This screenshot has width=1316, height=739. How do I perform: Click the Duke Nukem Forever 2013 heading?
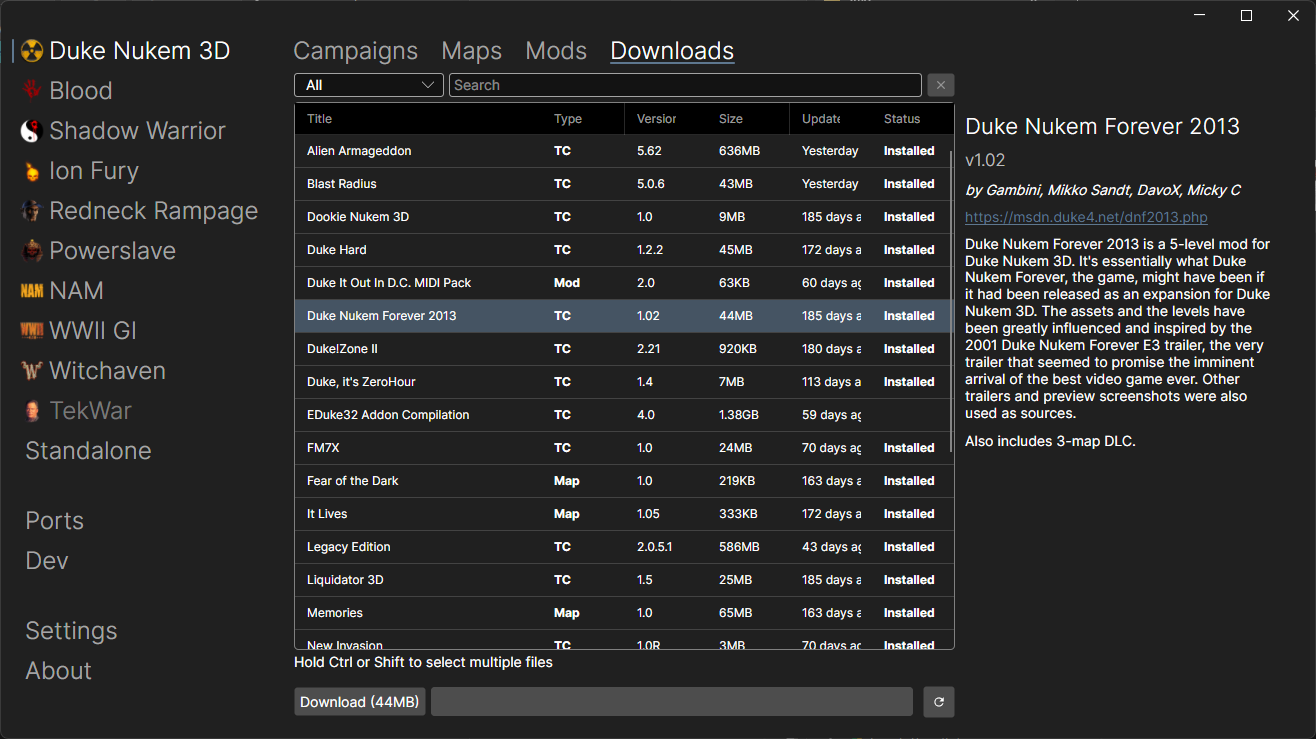coord(1102,127)
